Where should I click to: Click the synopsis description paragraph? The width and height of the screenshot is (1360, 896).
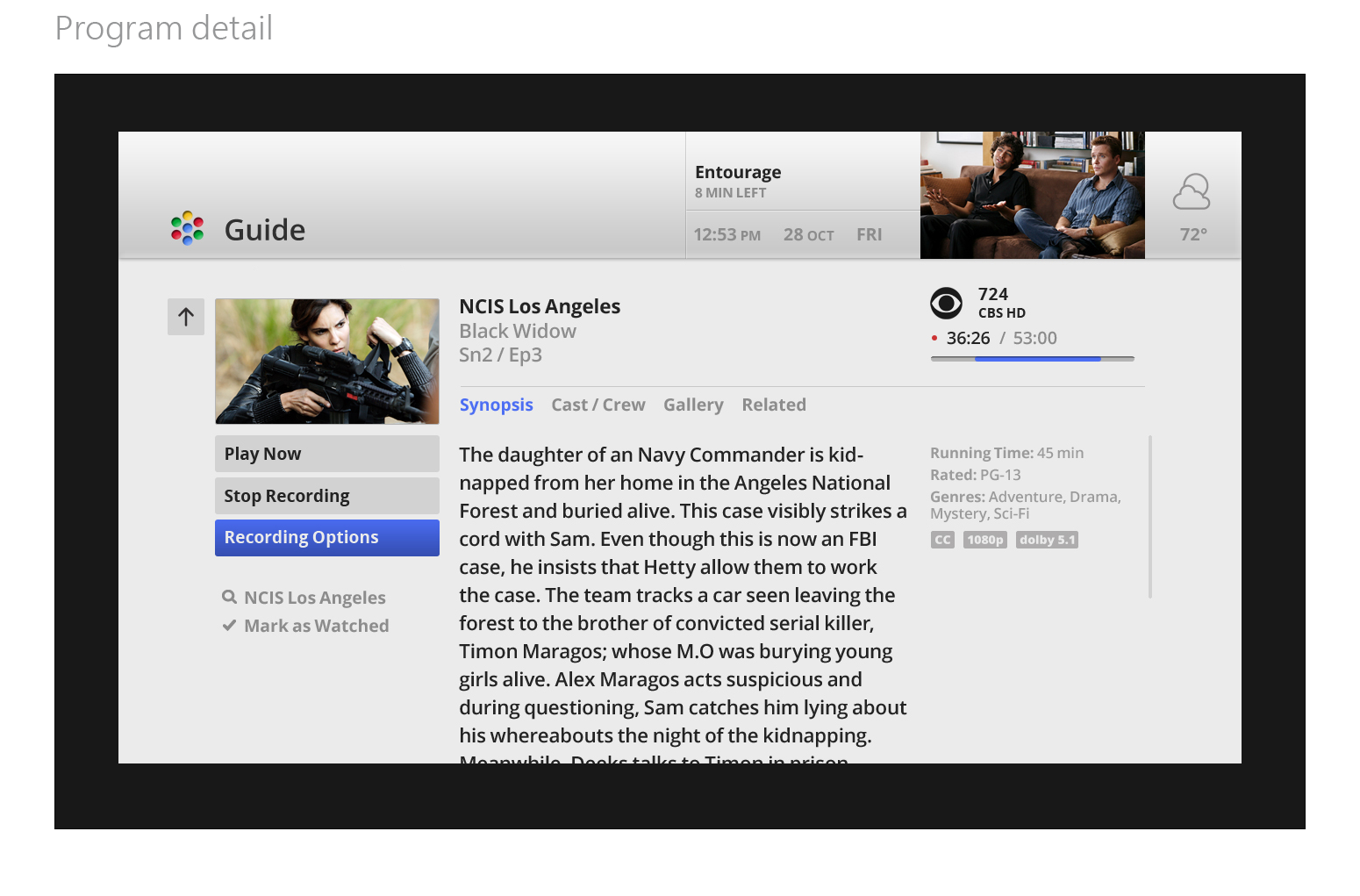[x=684, y=602]
